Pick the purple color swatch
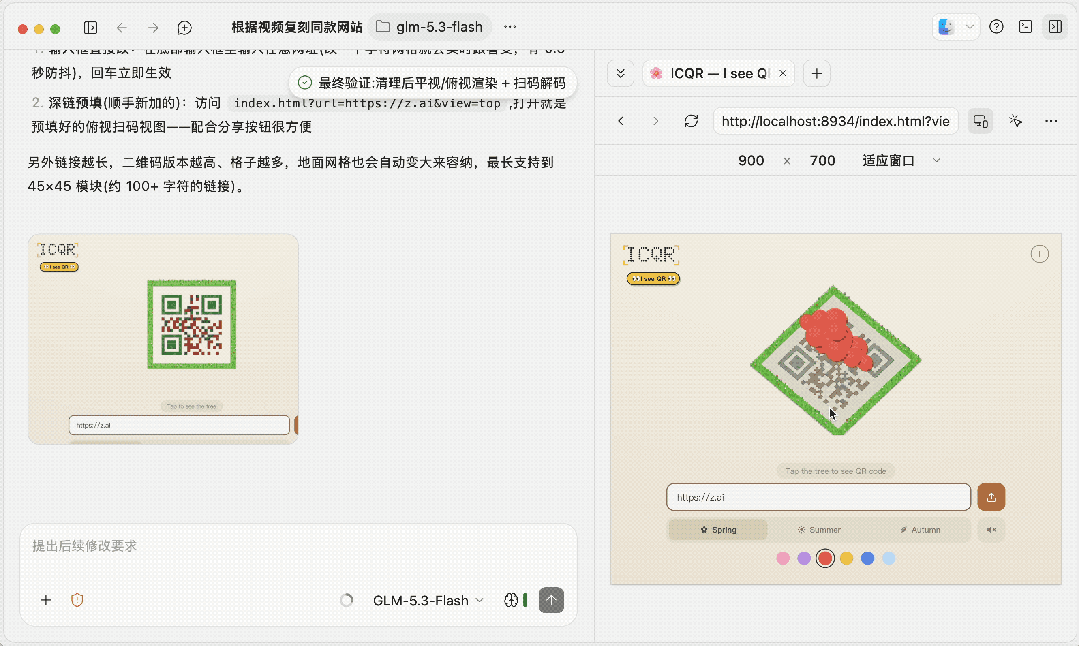 coord(804,559)
